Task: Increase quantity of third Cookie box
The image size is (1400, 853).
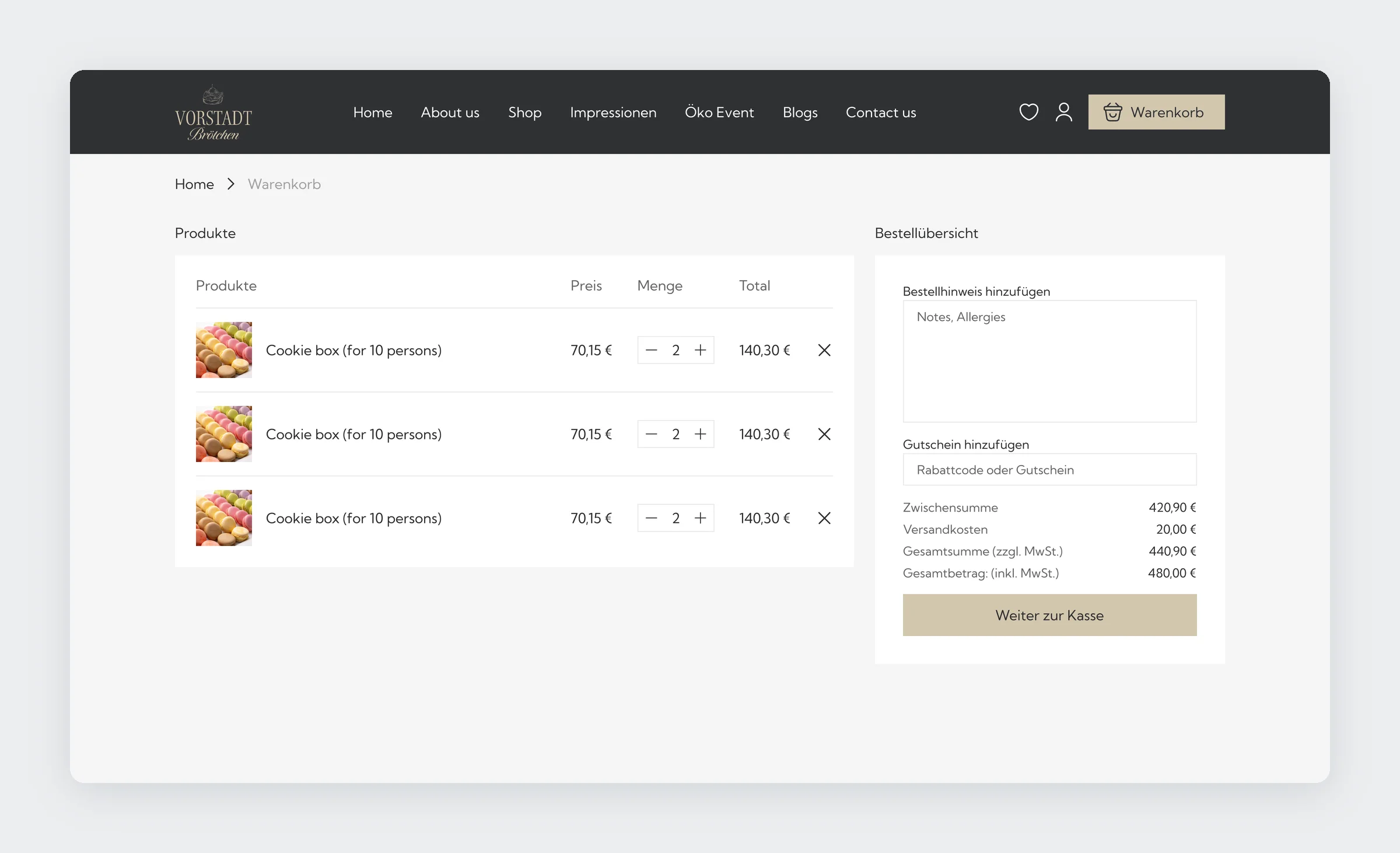Action: click(x=700, y=518)
